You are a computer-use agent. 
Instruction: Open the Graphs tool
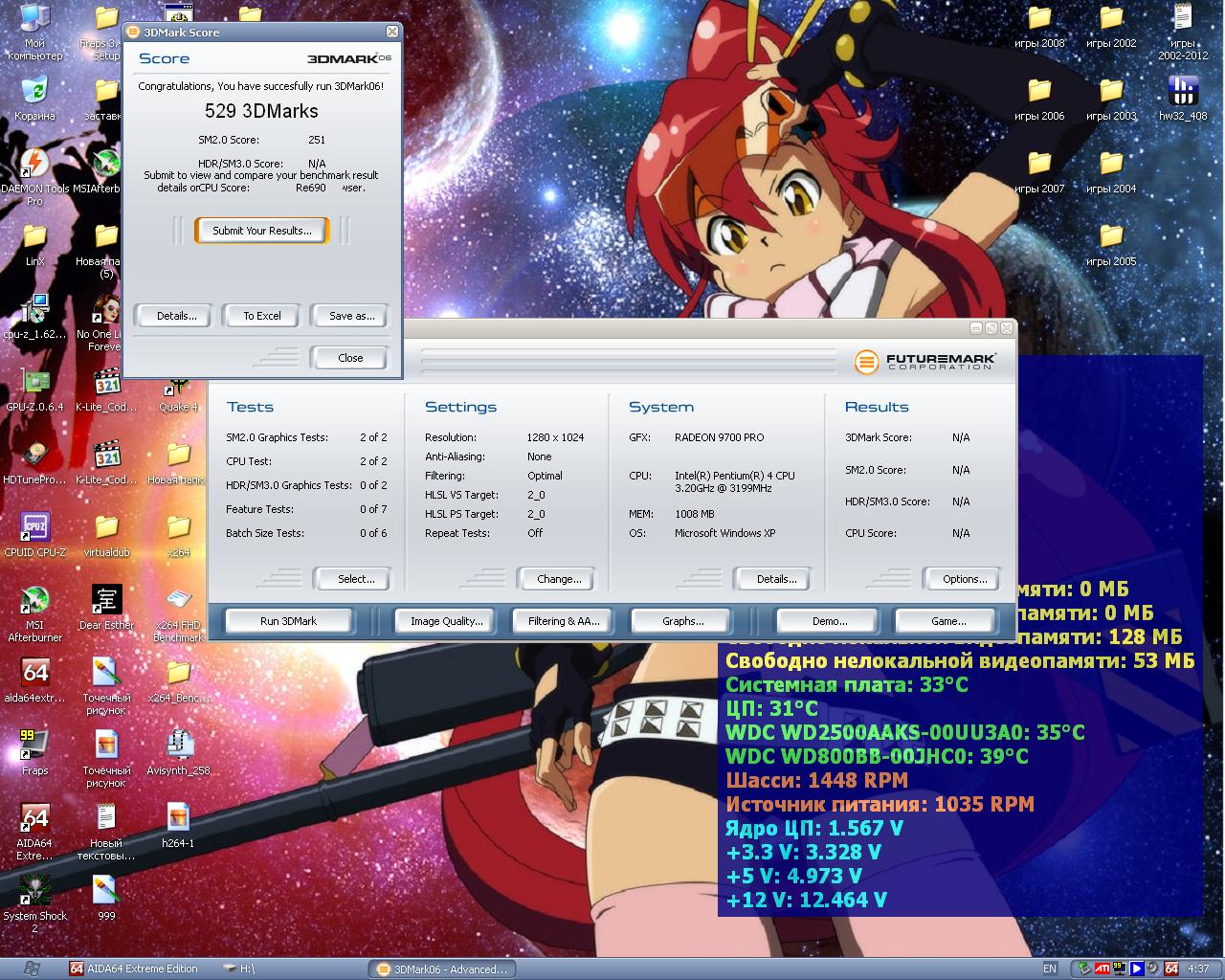682,621
